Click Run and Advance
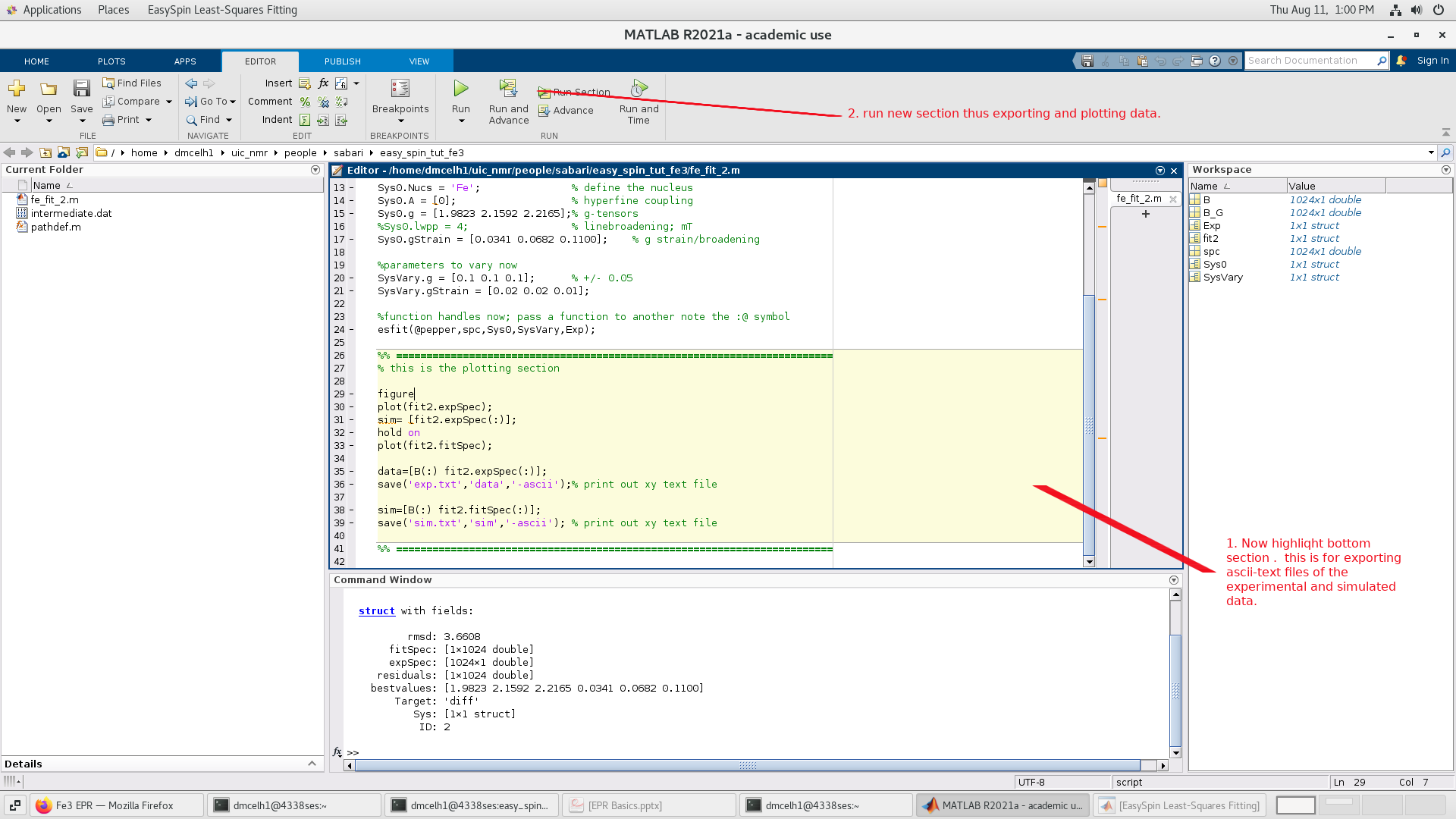Image resolution: width=1456 pixels, height=819 pixels. click(x=509, y=101)
